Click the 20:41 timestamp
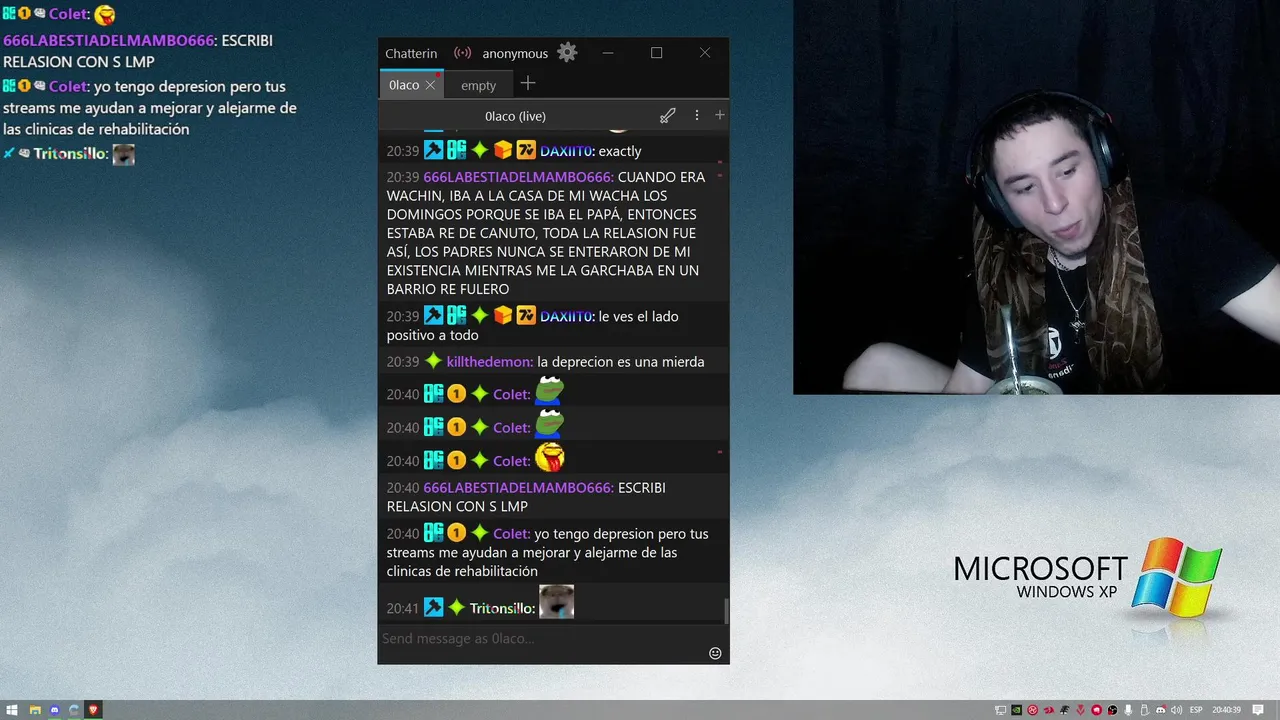1280x720 pixels. coord(402,608)
